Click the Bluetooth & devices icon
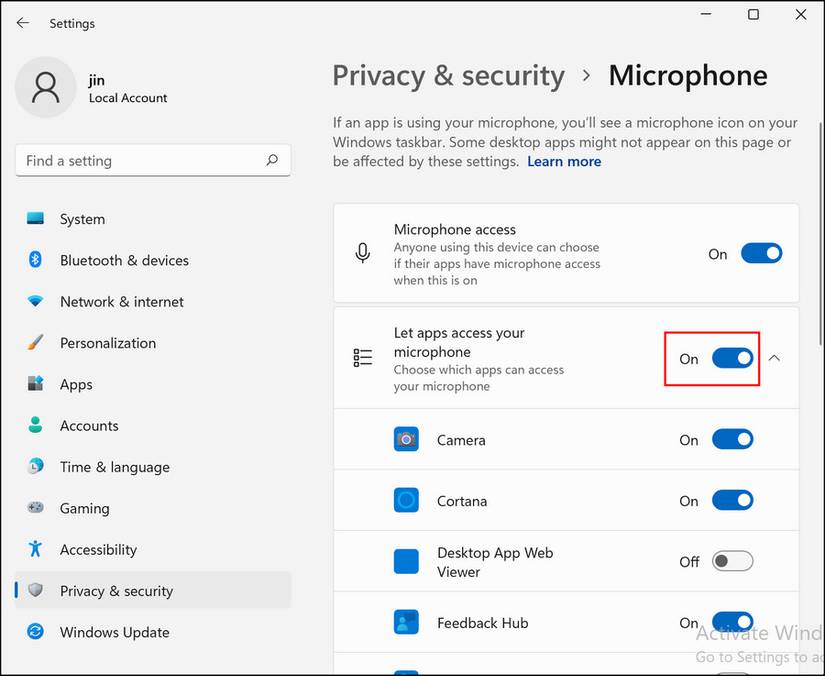The image size is (825, 676). point(36,260)
